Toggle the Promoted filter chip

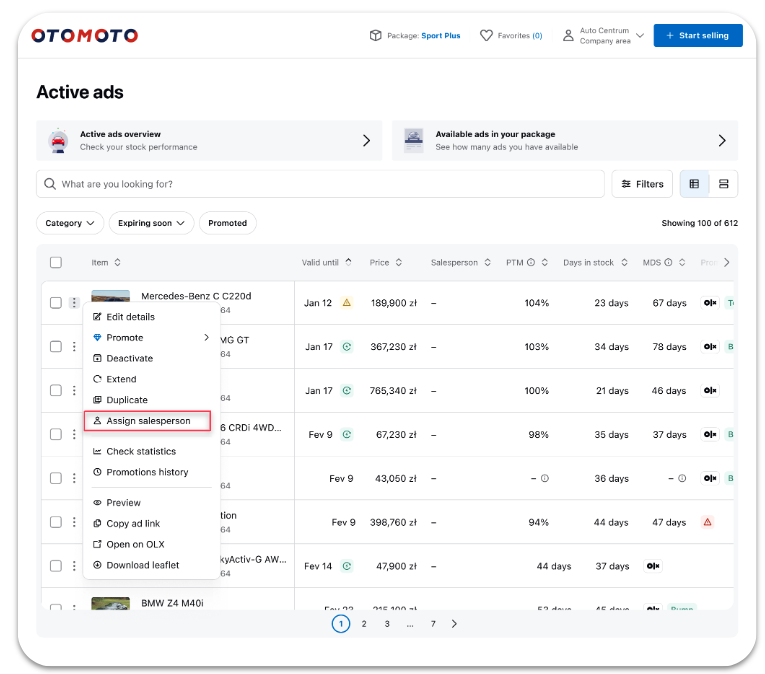tap(227, 223)
